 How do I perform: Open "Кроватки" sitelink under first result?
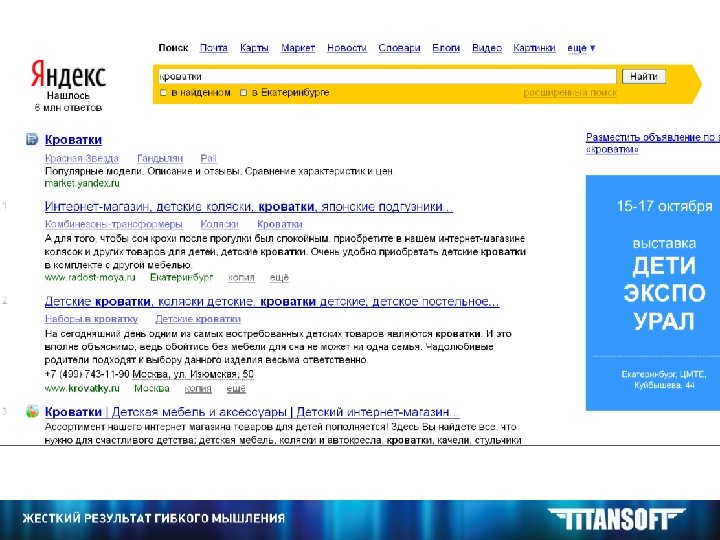[280, 224]
